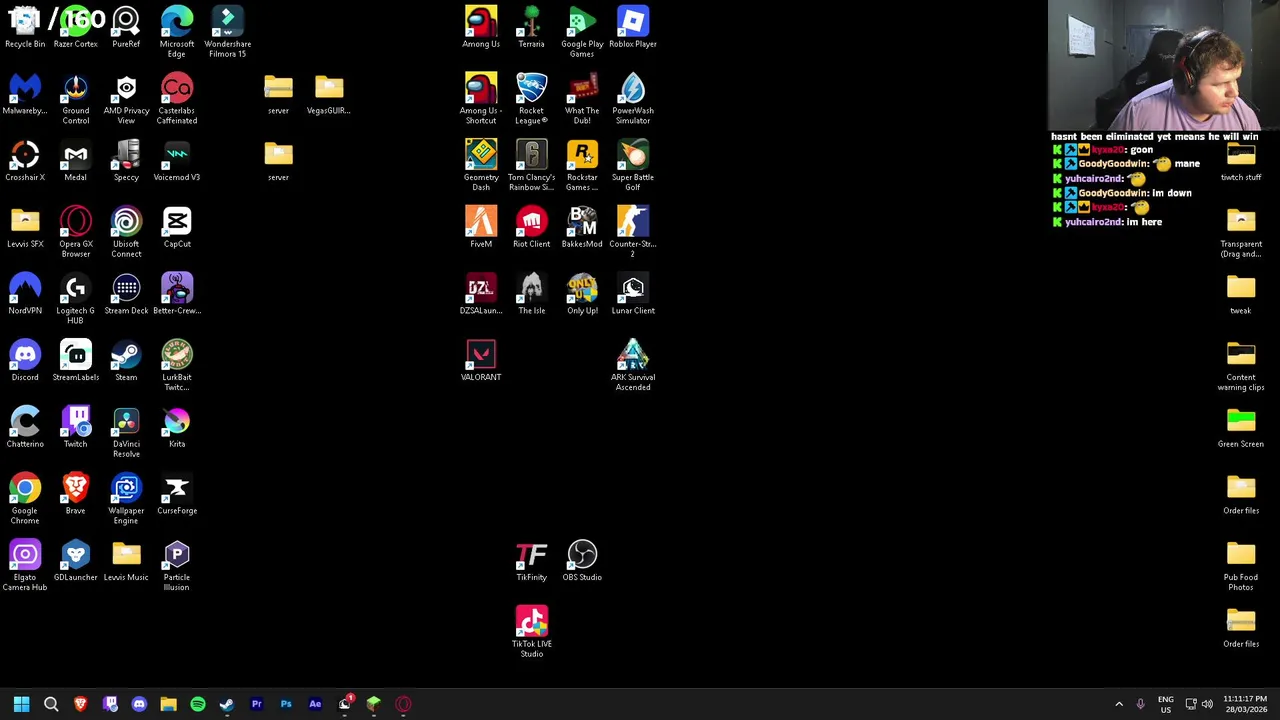Select the Green Screen folder
Viewport: 1280px width, 720px height.
1241,428
